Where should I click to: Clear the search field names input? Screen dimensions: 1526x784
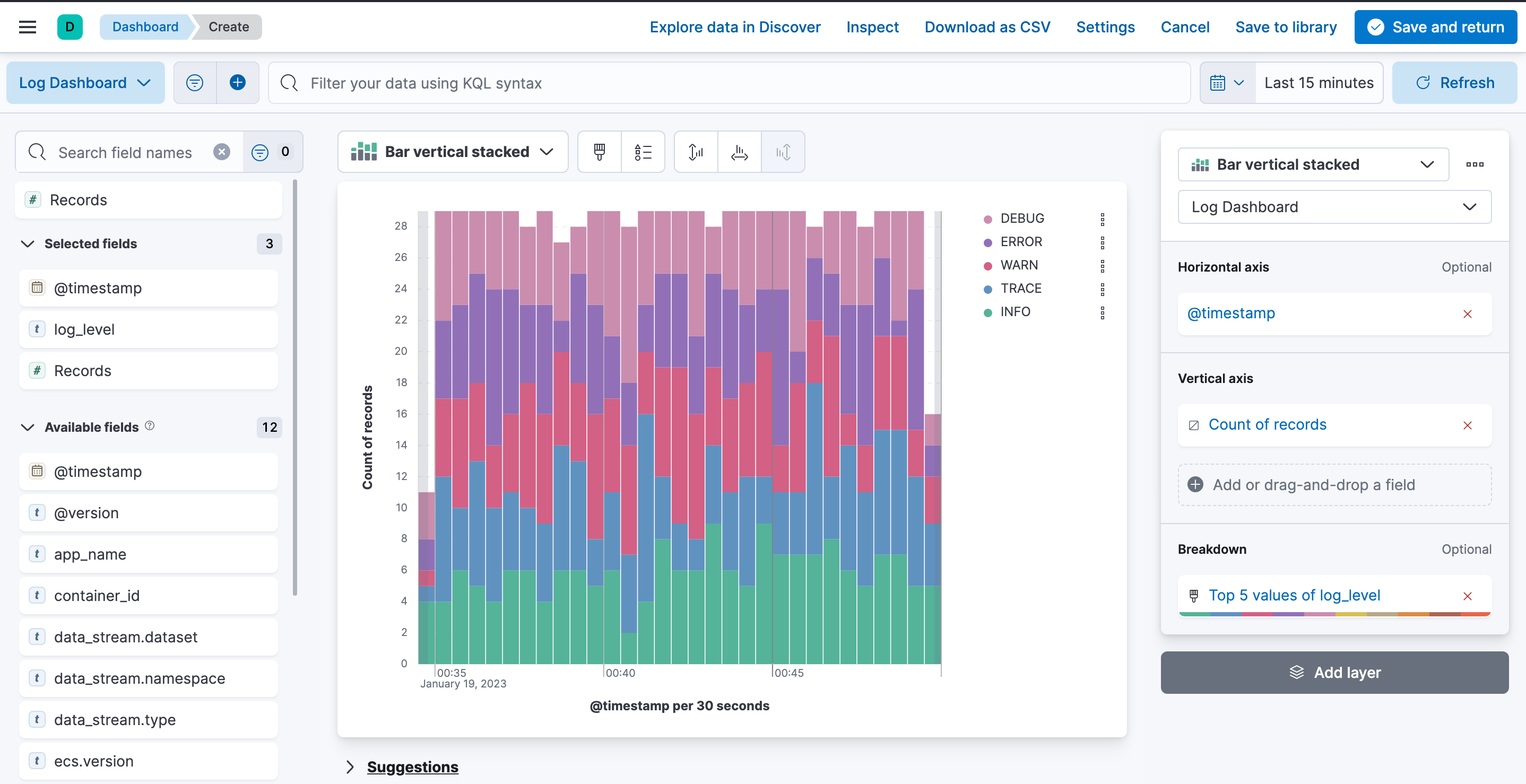coord(222,152)
